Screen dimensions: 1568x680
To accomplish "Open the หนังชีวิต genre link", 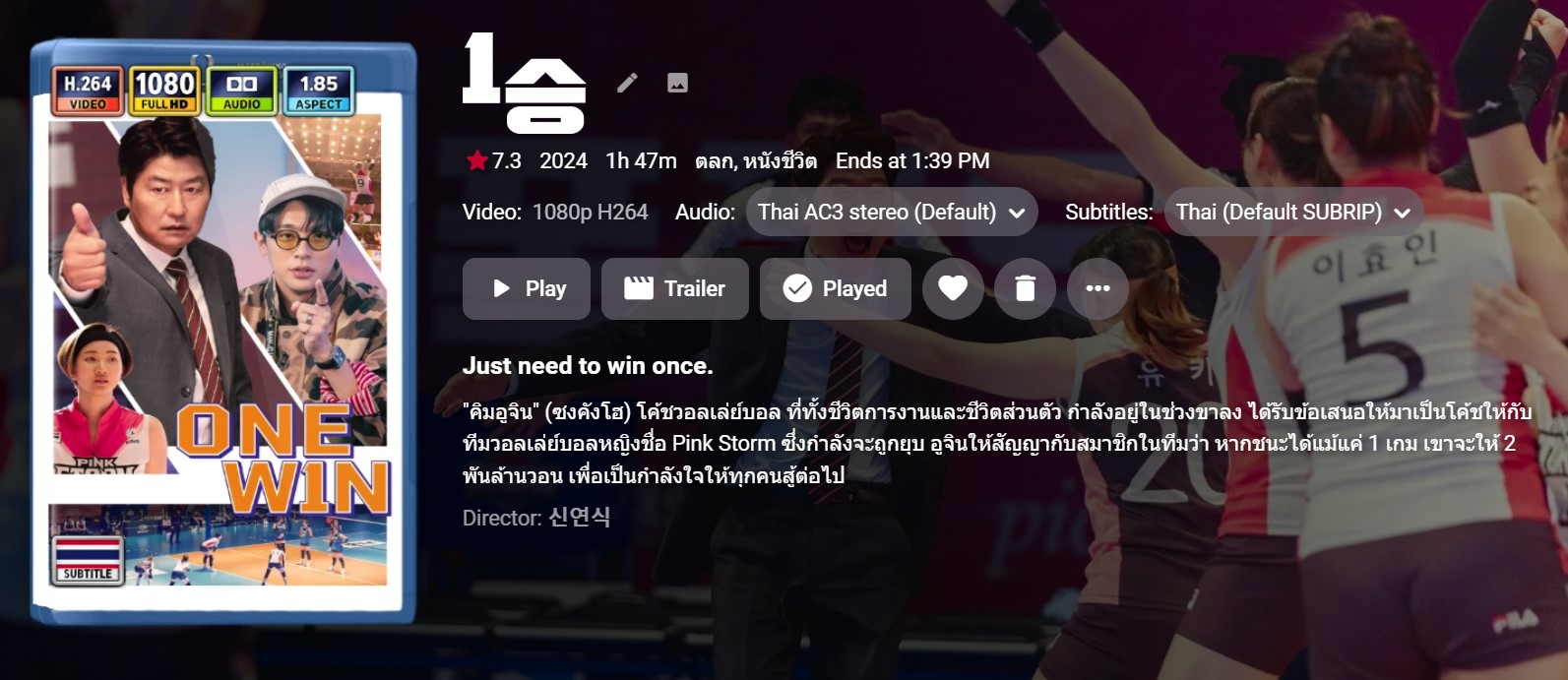I will point(780,160).
